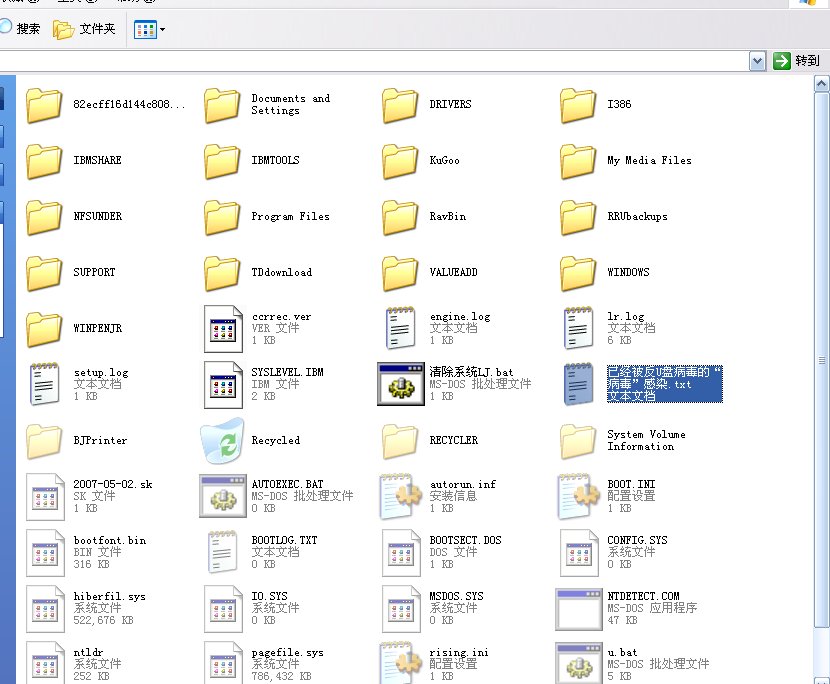Expand the address bar dropdown
This screenshot has width=830, height=684.
(757, 61)
